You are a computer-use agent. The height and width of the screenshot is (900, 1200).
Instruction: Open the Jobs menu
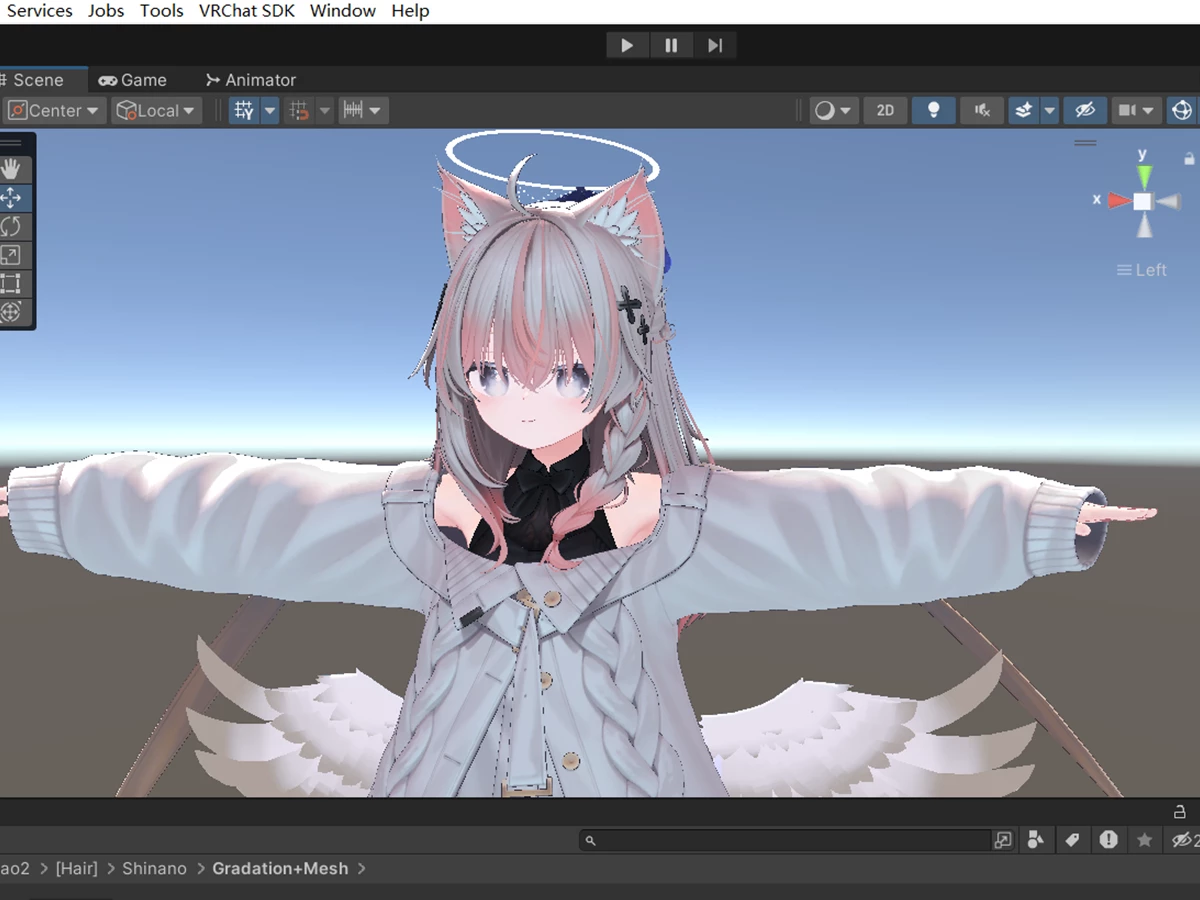point(106,11)
